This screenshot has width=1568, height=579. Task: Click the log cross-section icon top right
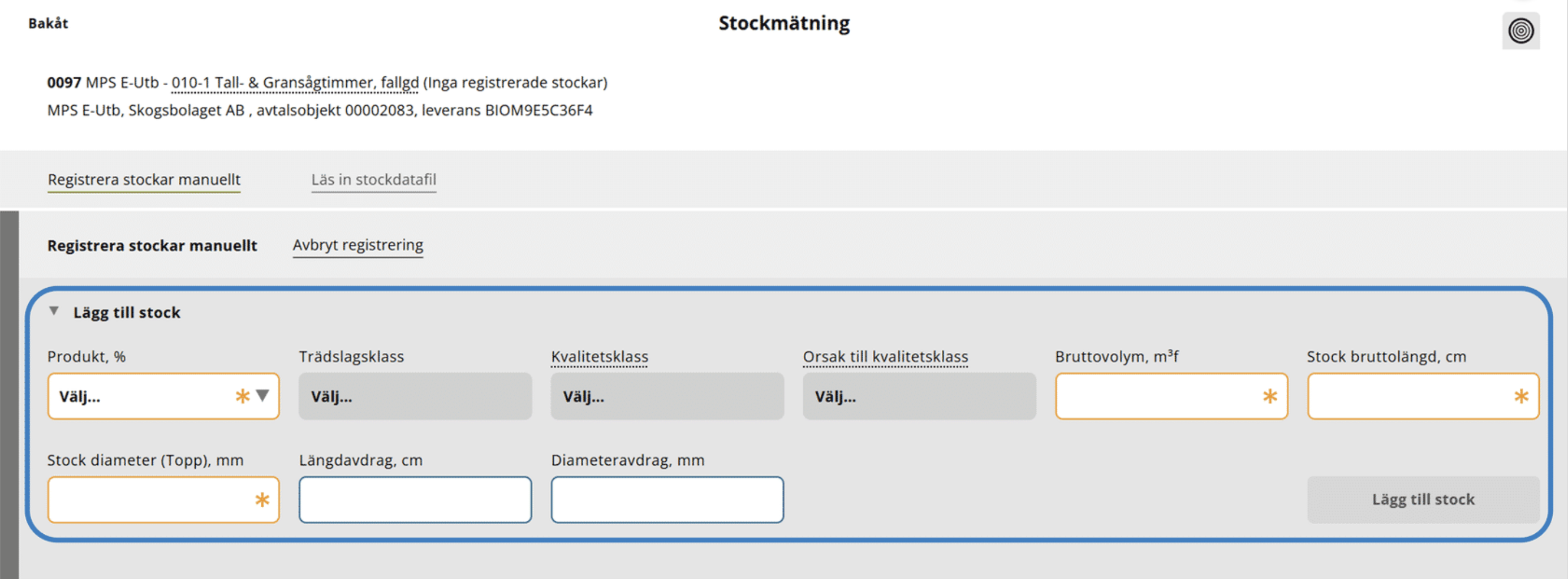coord(1520,31)
